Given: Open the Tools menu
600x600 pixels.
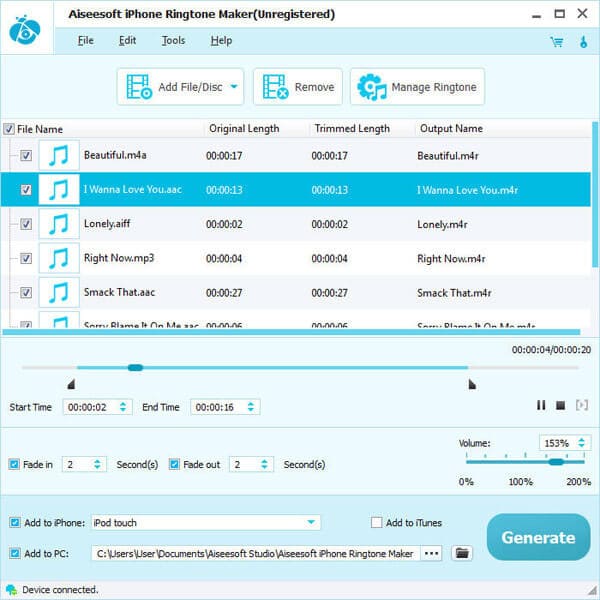Looking at the screenshot, I should (x=173, y=41).
